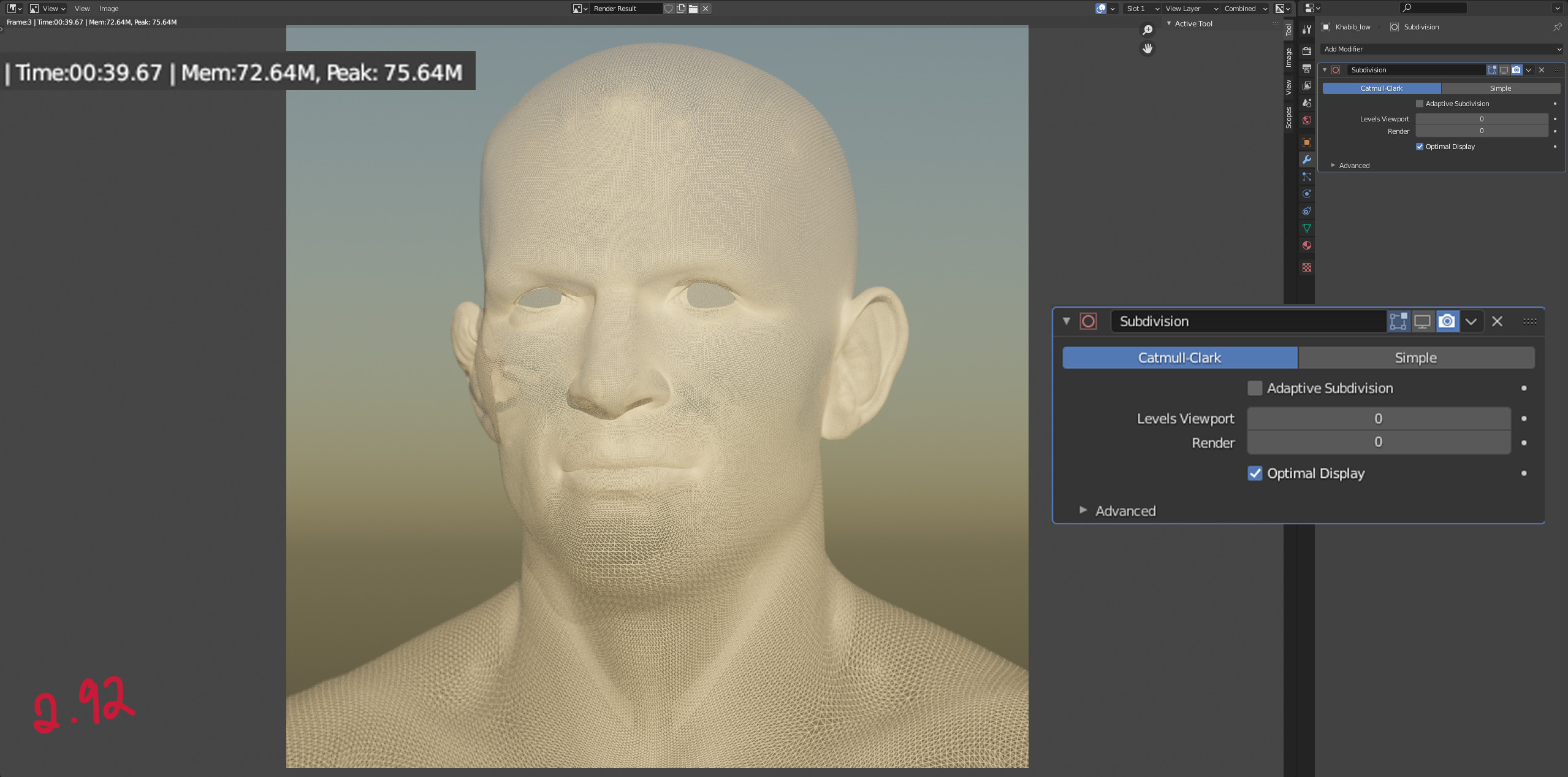Open the Tool properties tab with wrench-screwdriver icon
The height and width of the screenshot is (777, 1568).
(1306, 29)
